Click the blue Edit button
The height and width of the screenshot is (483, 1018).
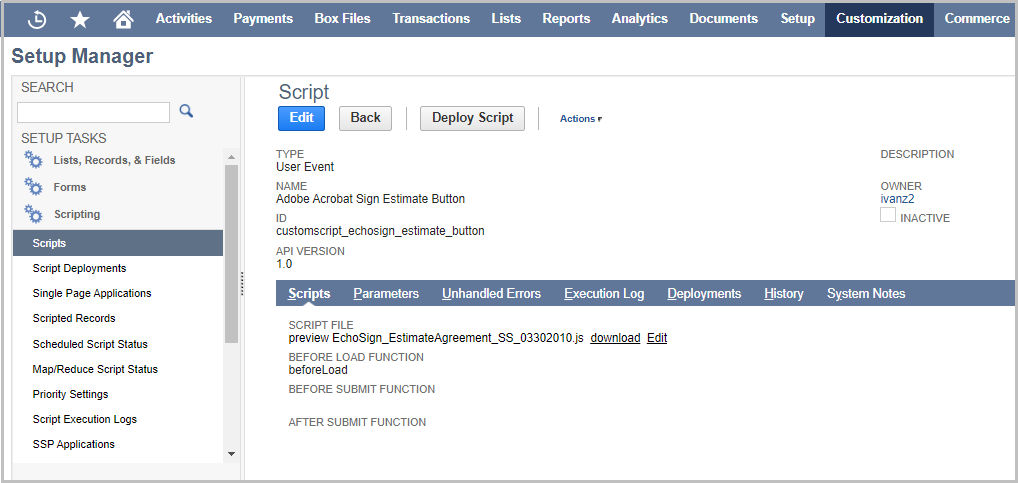301,118
